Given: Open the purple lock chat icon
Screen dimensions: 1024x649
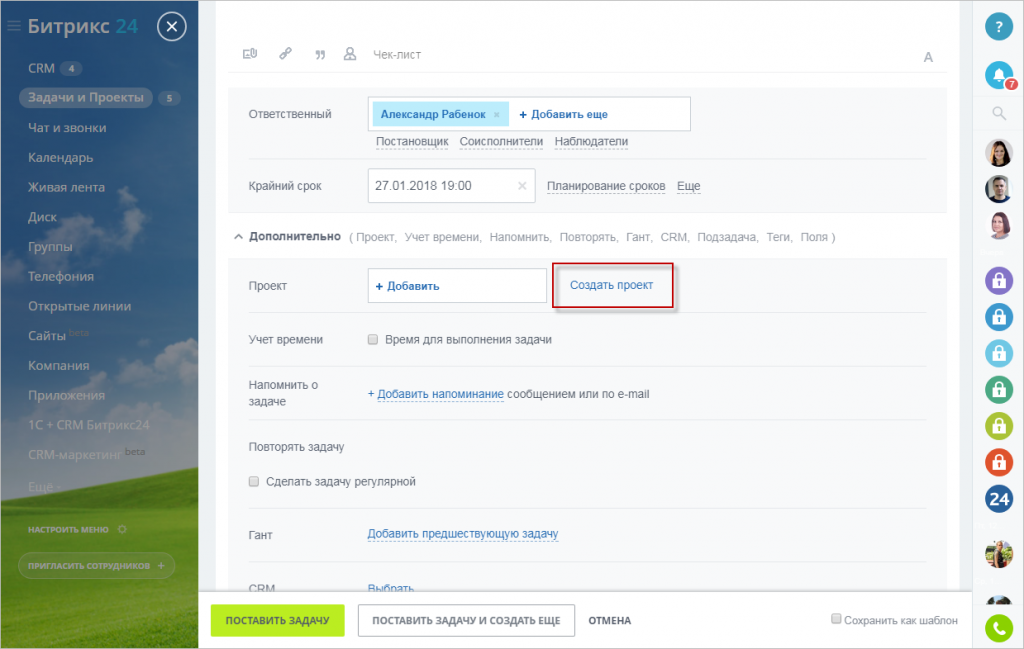Looking at the screenshot, I should click(x=999, y=281).
